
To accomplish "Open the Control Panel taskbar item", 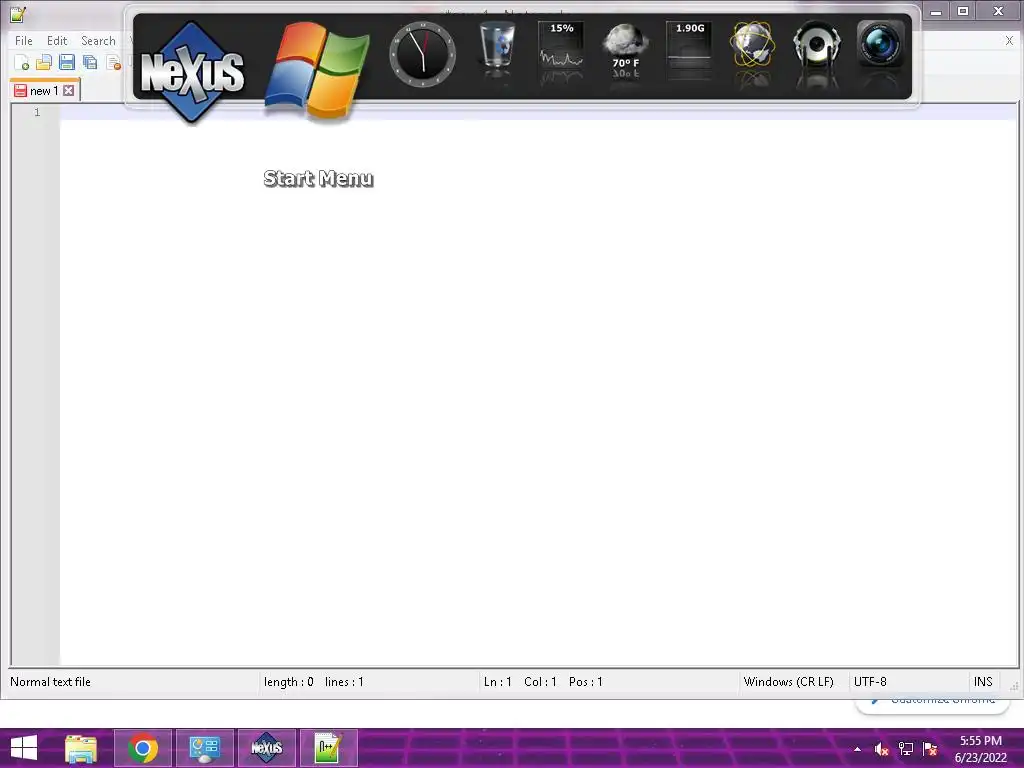I will [x=204, y=748].
